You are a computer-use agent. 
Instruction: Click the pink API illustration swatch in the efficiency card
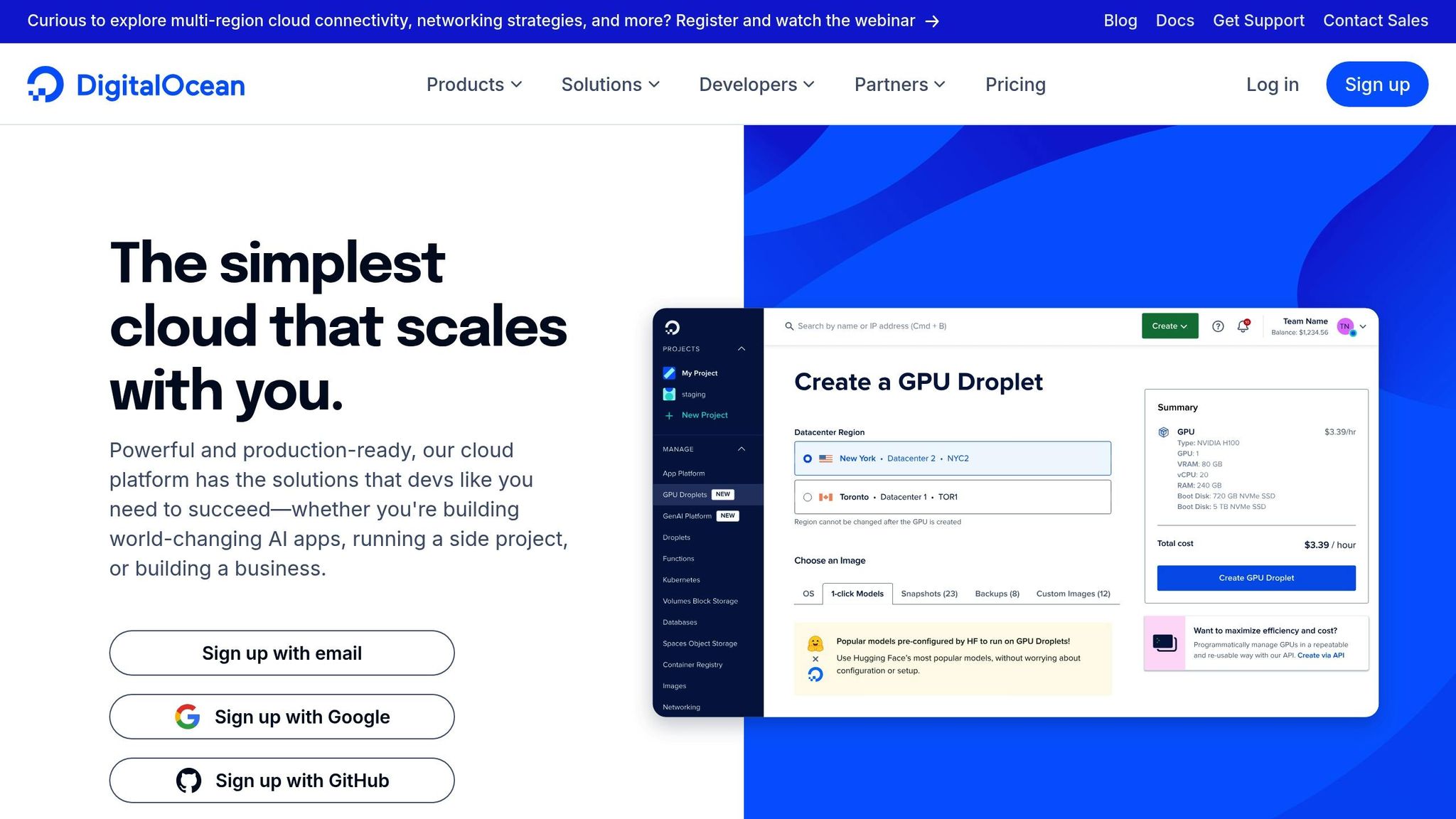point(1165,643)
